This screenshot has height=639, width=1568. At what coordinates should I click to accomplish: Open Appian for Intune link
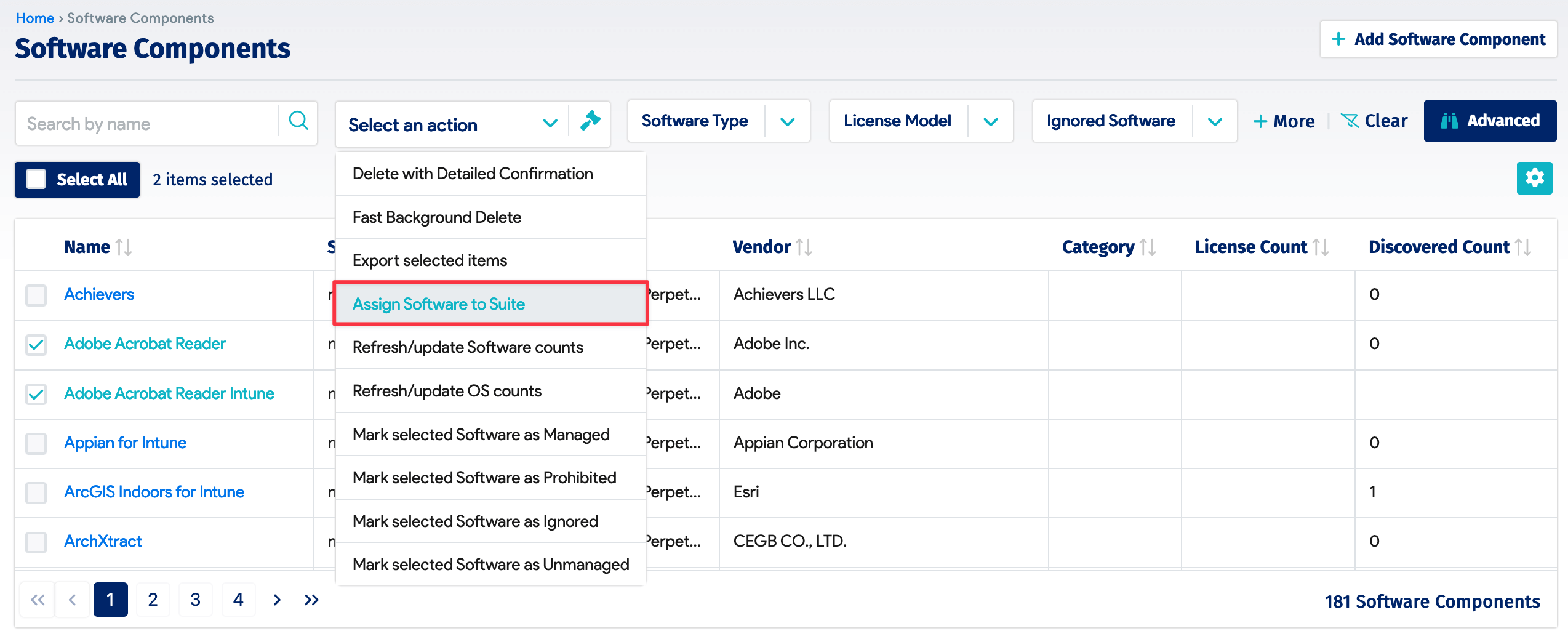coord(125,443)
